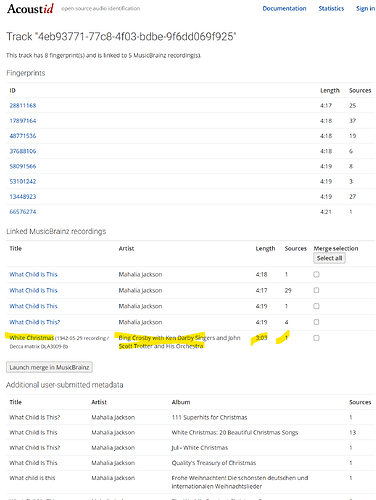
Task: Open fingerprint 37688106
Action: [x=23, y=151]
